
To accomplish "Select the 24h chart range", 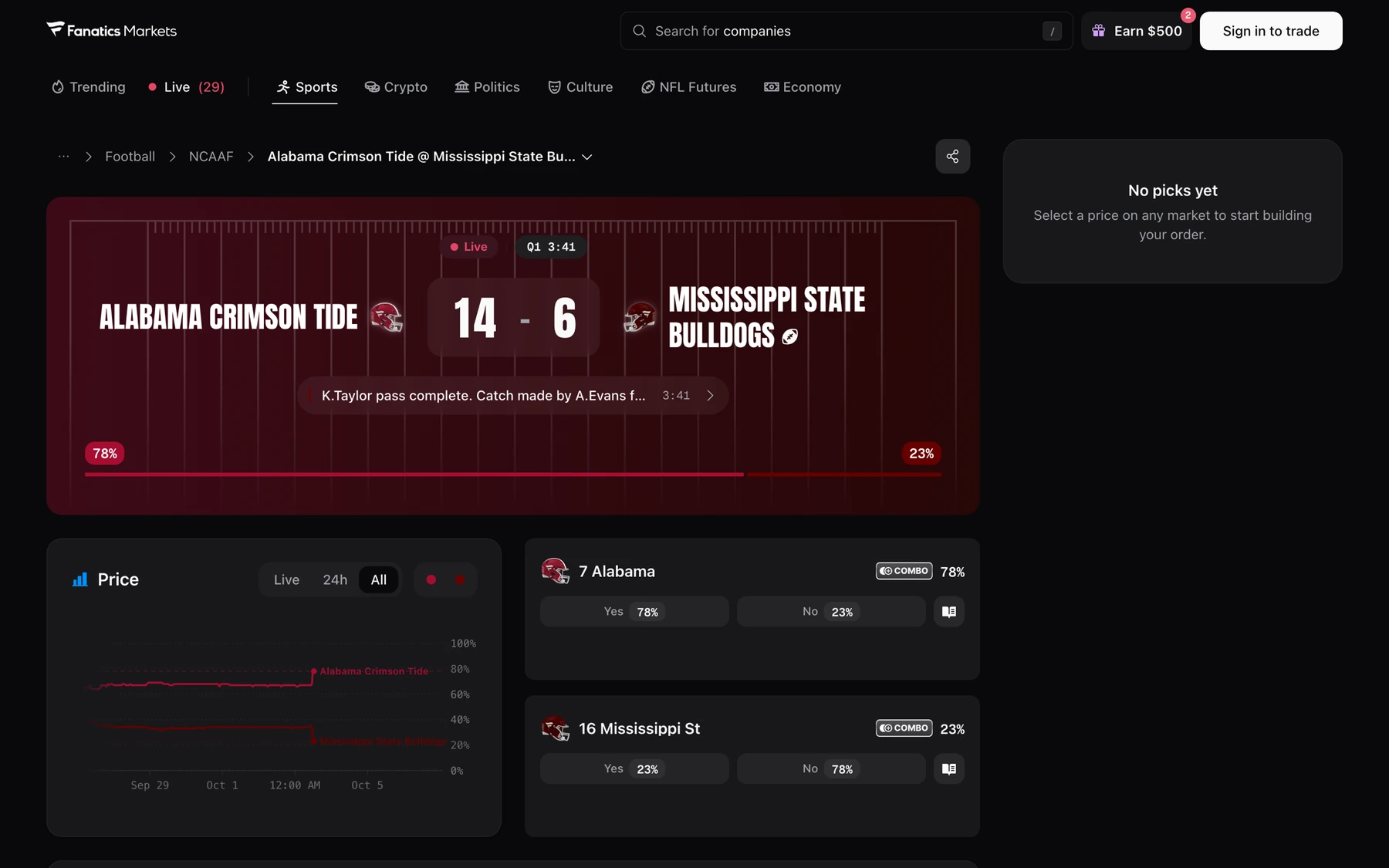I will [335, 580].
